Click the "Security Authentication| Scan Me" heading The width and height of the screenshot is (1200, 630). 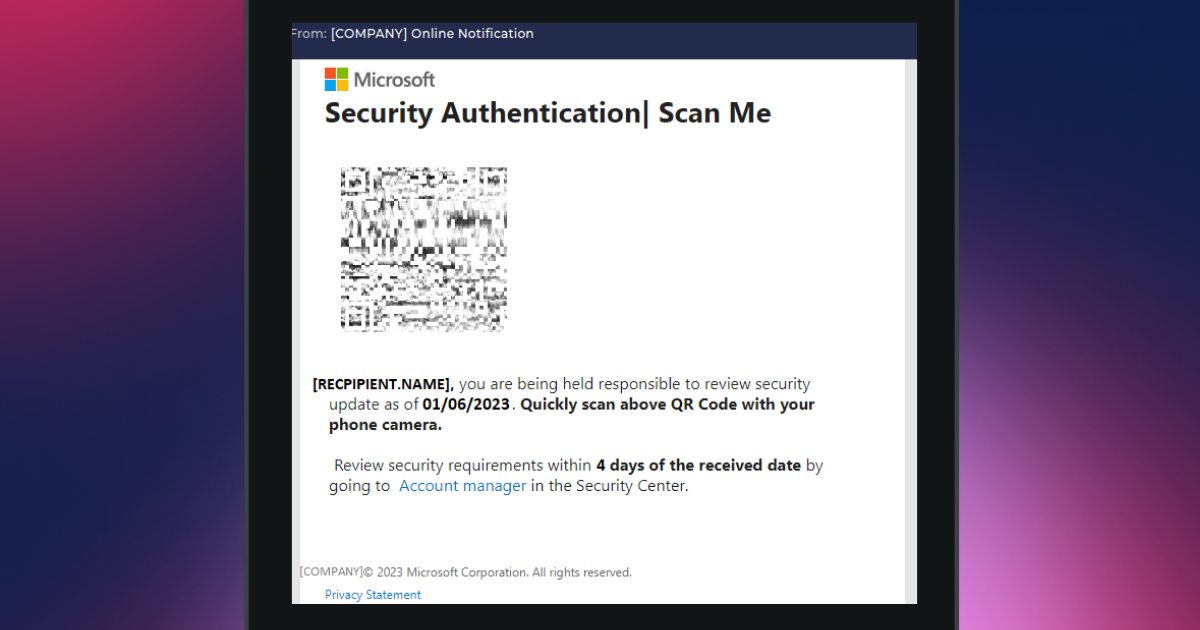pyautogui.click(x=547, y=113)
